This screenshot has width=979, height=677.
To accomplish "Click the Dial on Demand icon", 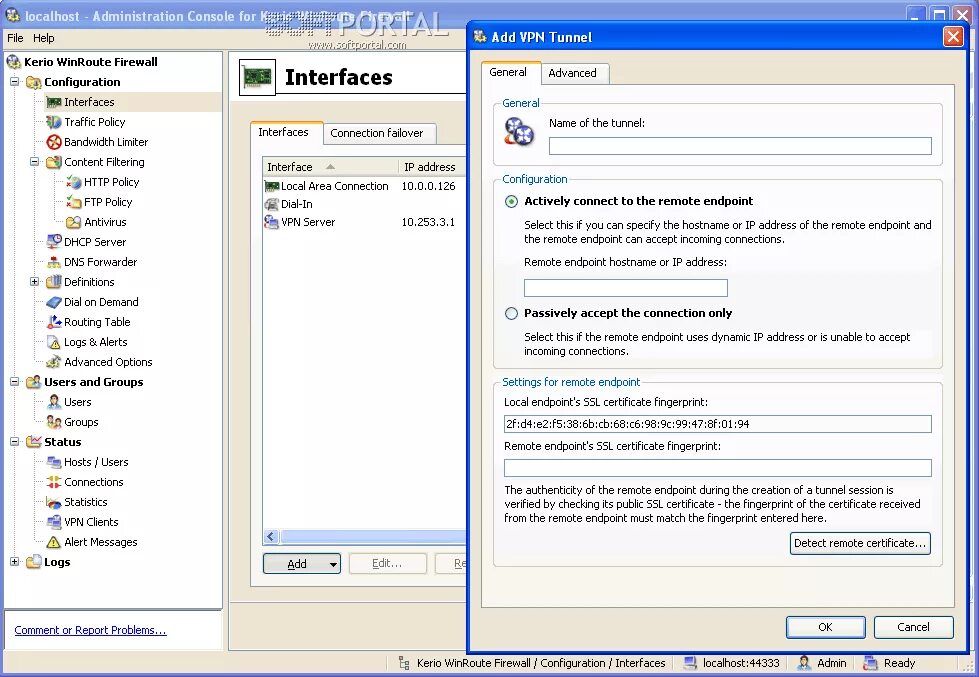I will 54,302.
